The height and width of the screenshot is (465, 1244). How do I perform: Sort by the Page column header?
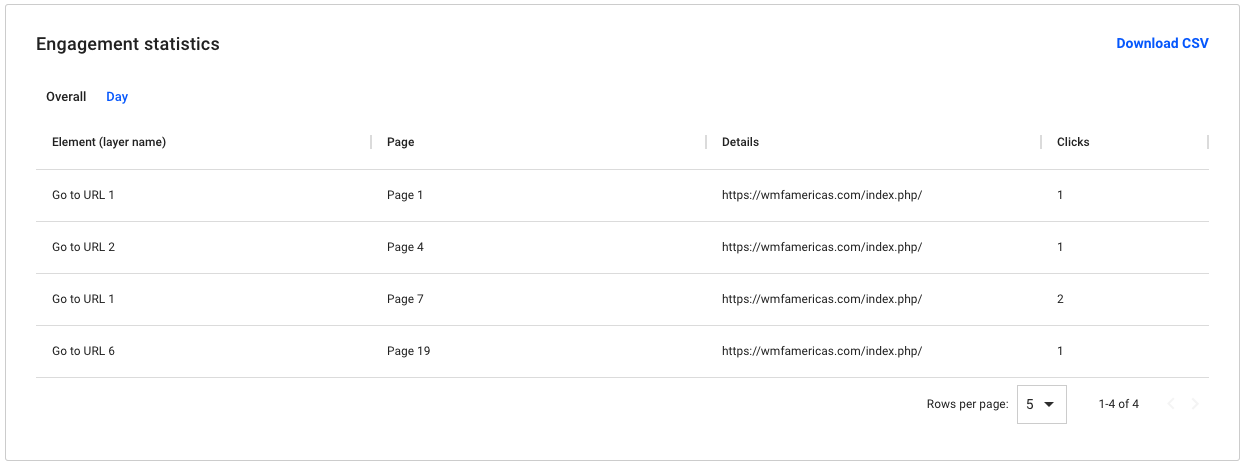pos(400,142)
